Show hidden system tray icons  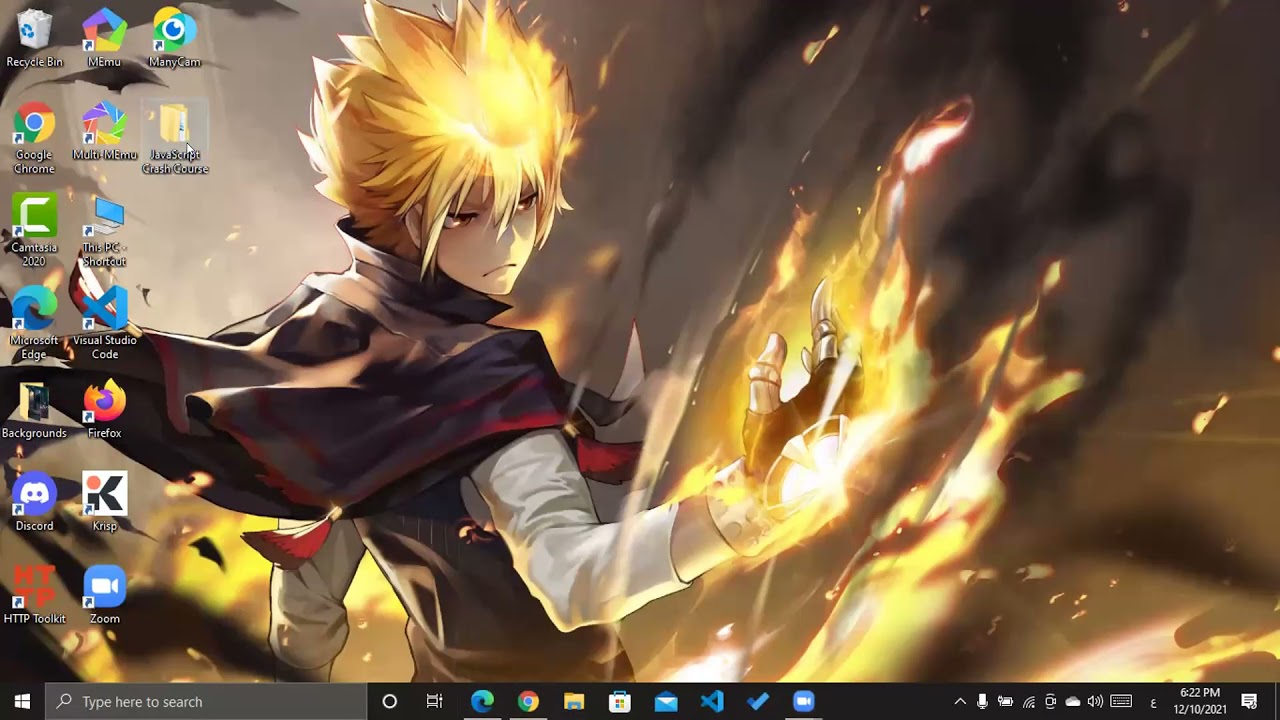point(960,701)
